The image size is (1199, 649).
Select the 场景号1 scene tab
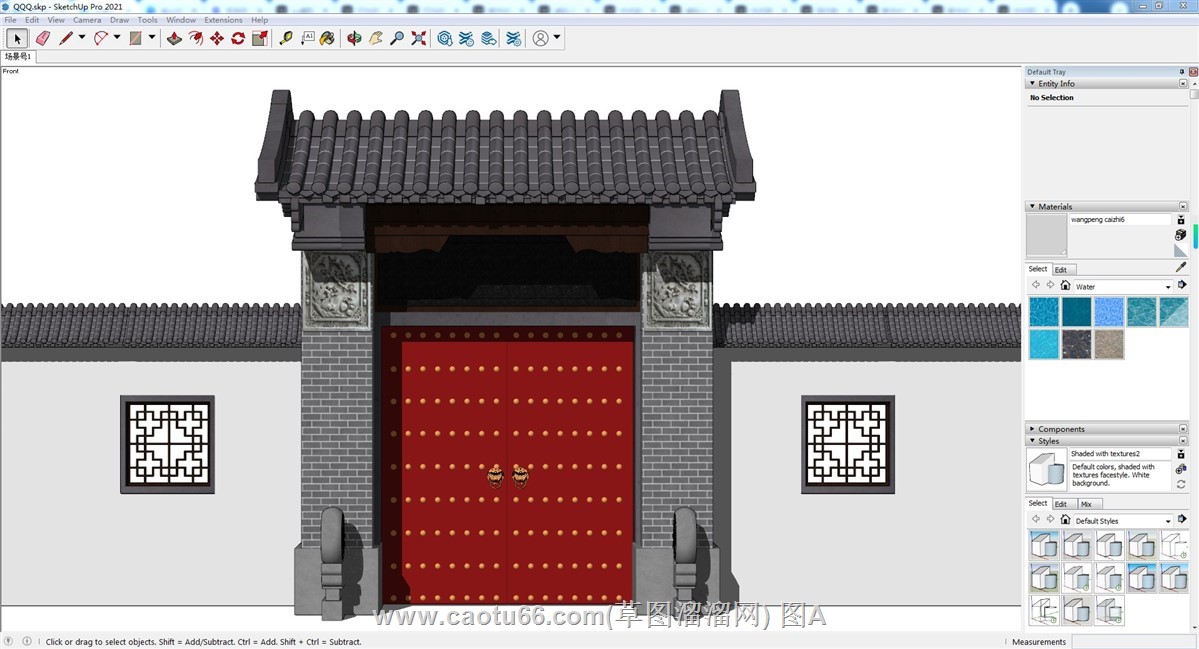pyautogui.click(x=18, y=57)
